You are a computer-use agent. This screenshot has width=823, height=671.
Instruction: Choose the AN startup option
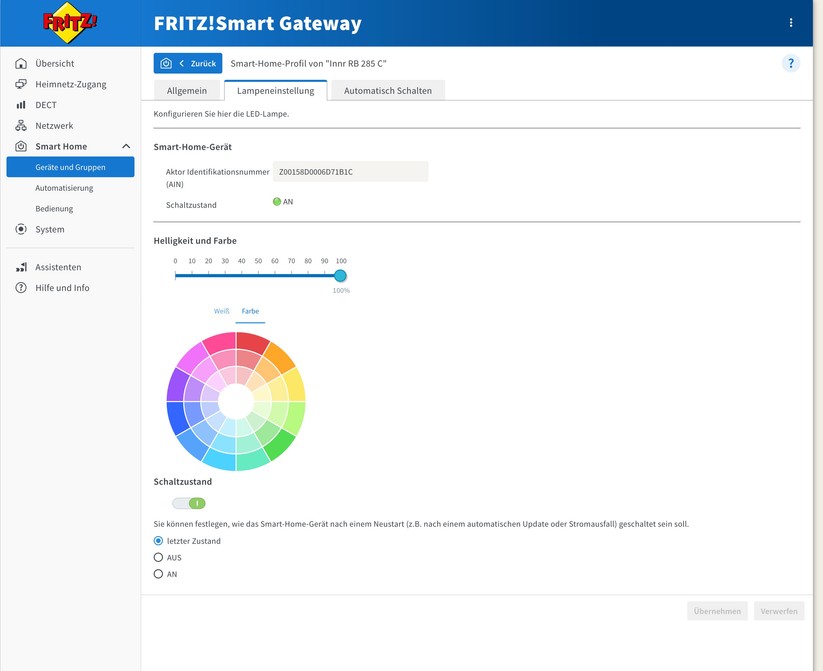(x=158, y=574)
